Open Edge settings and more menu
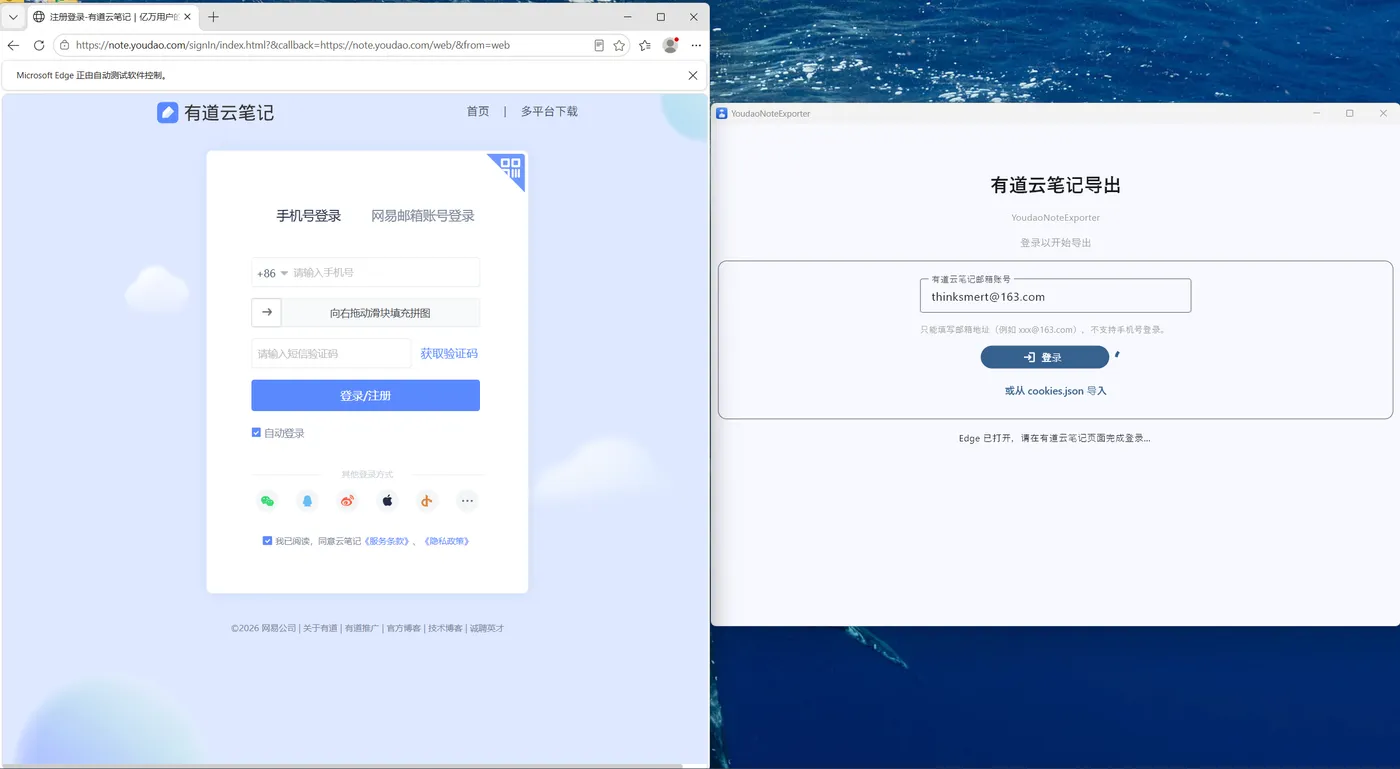1400x769 pixels. [696, 45]
